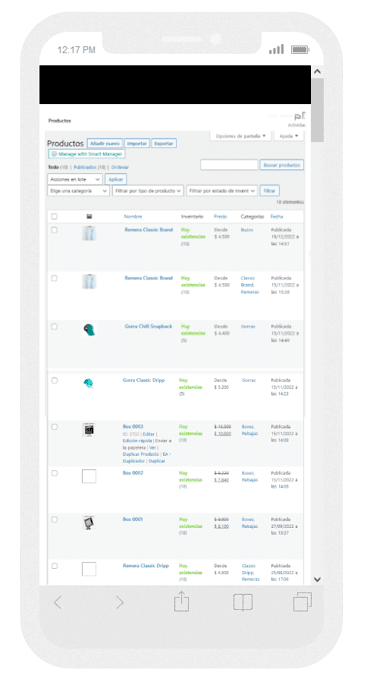Sort by the Fecha column header
This screenshot has height=679, width=367.
click(277, 216)
